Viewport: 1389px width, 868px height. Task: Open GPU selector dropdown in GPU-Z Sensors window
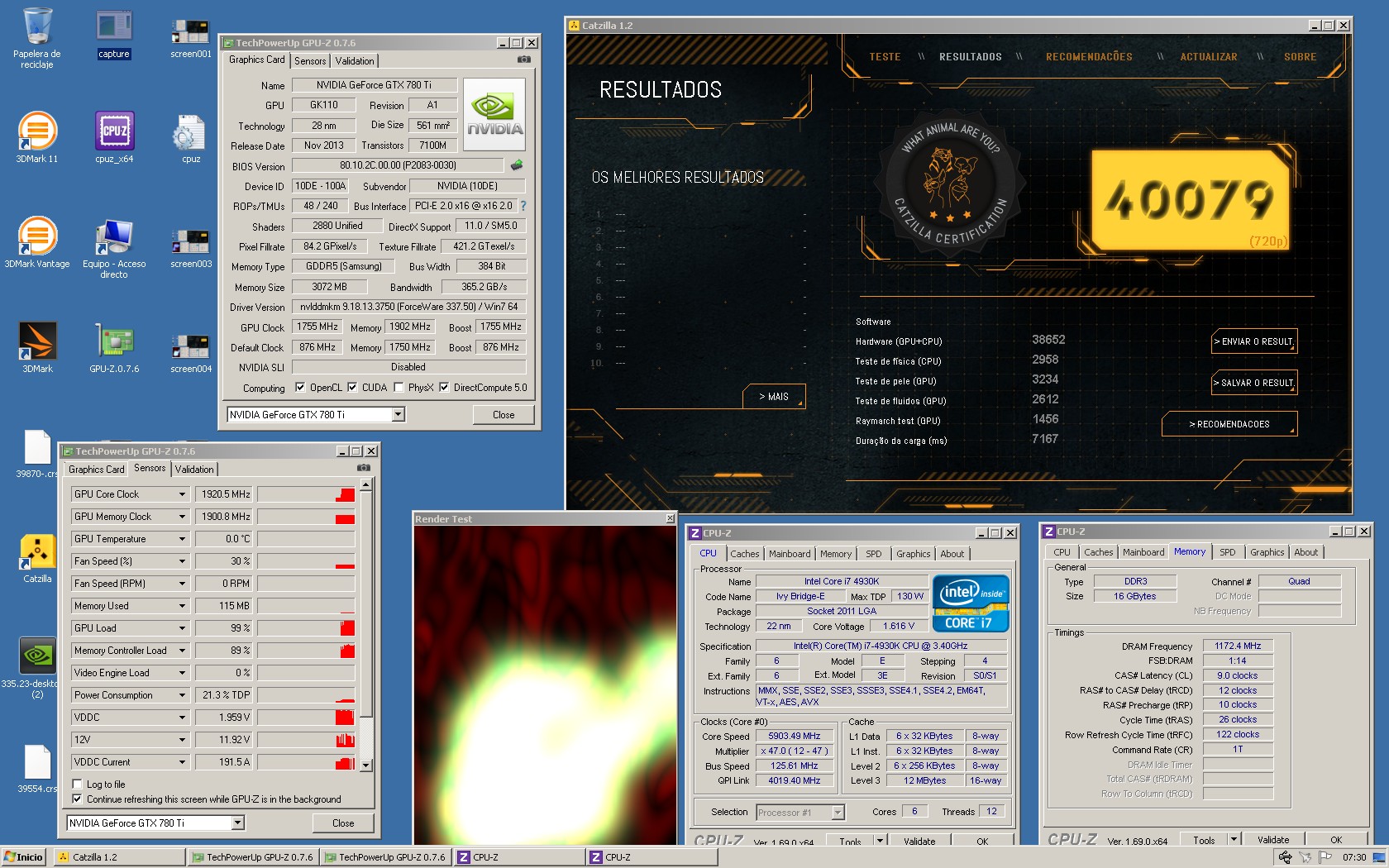pos(238,823)
